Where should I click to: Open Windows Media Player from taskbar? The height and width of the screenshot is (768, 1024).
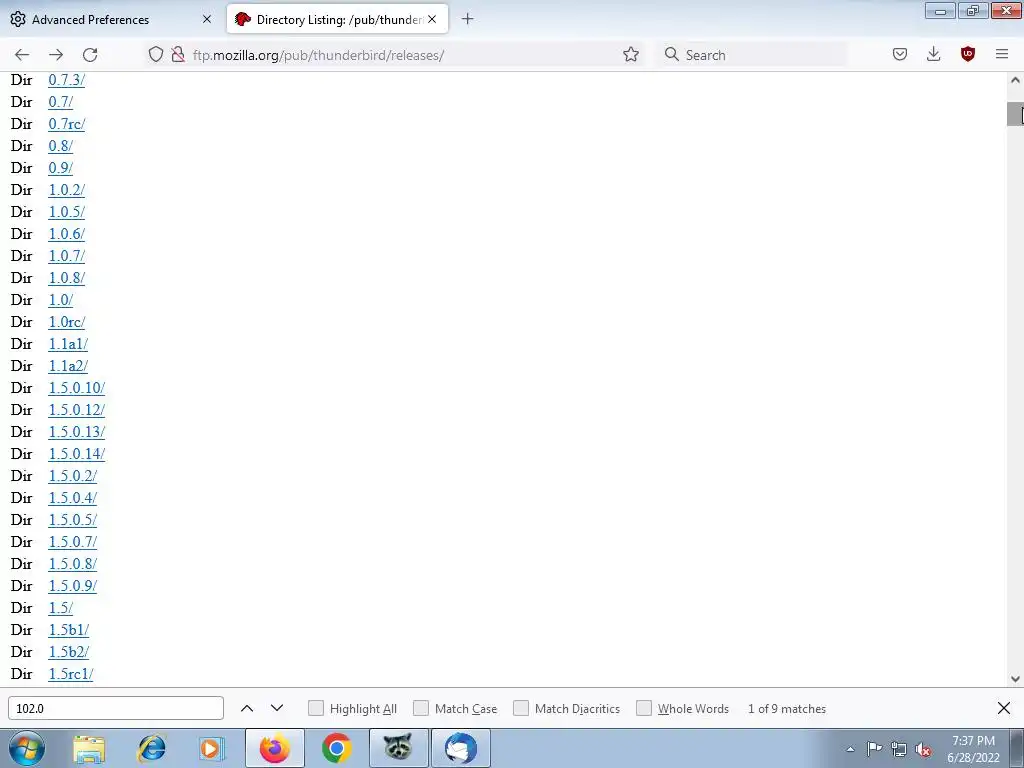pos(212,748)
